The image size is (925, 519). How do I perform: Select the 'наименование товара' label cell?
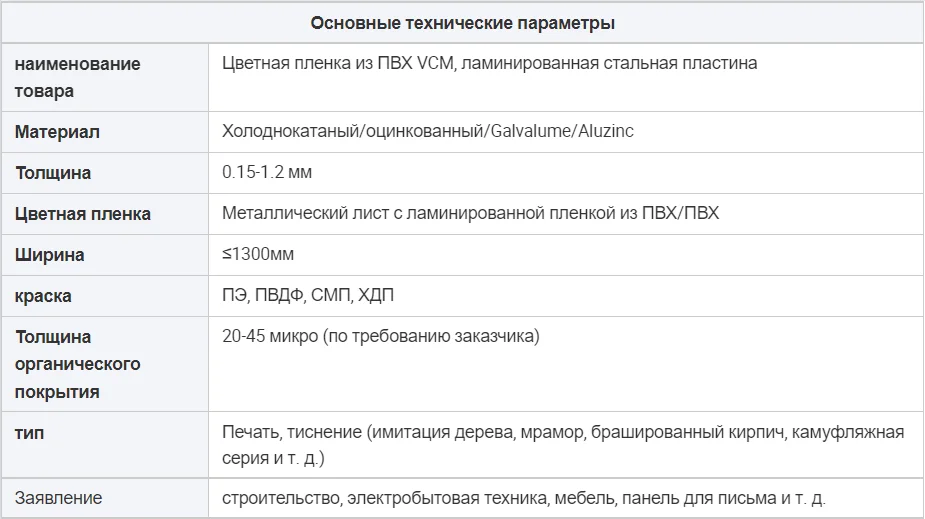pos(78,77)
